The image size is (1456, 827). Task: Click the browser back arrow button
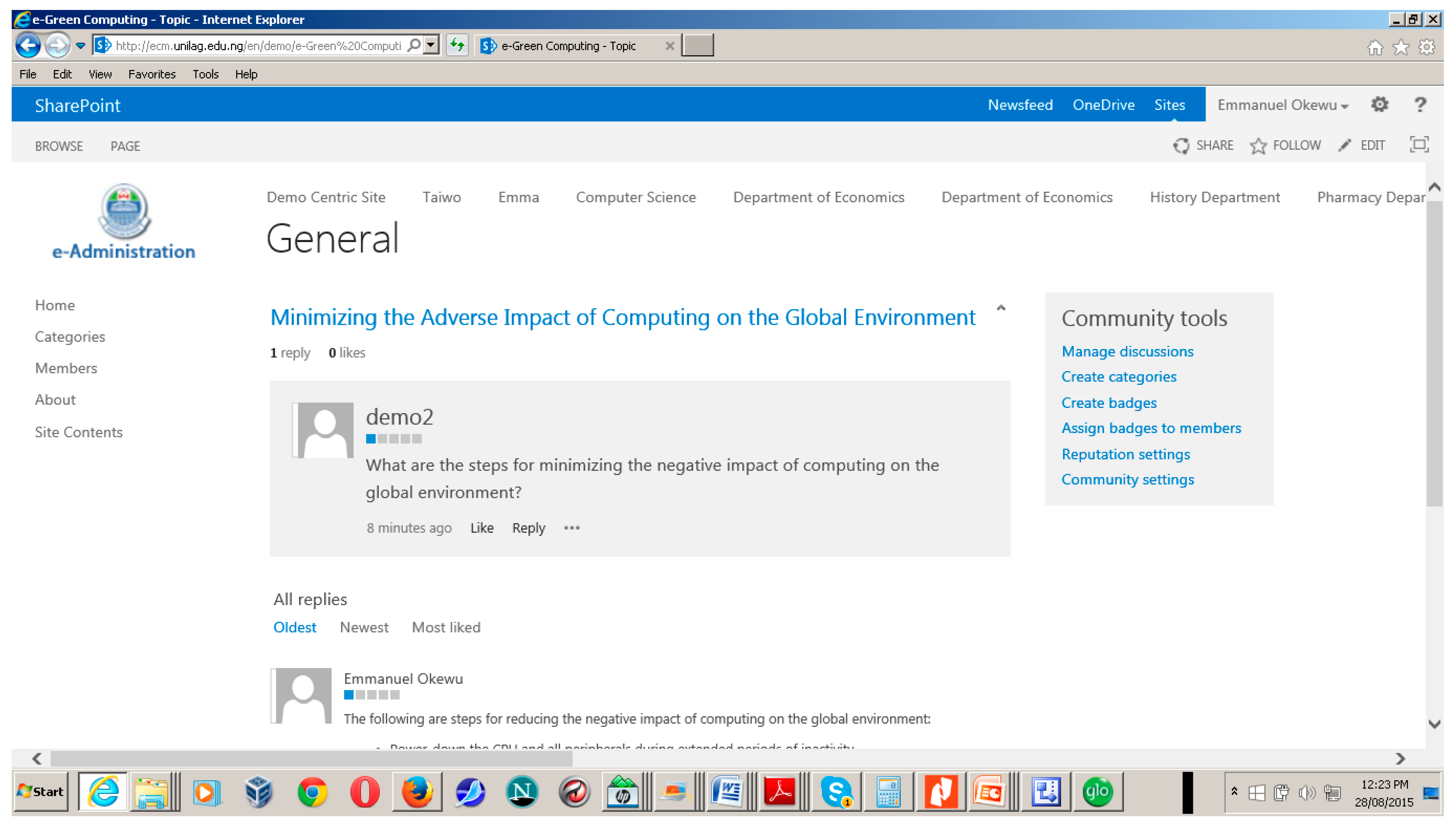[28, 45]
